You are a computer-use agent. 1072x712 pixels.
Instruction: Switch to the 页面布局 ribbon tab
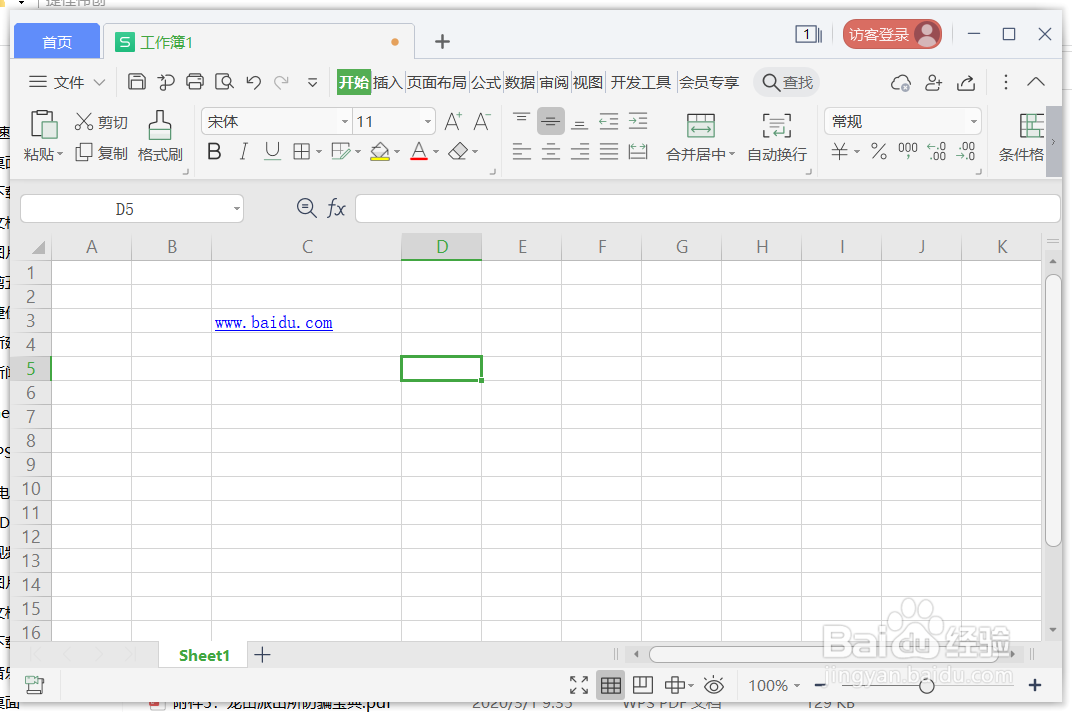(436, 83)
